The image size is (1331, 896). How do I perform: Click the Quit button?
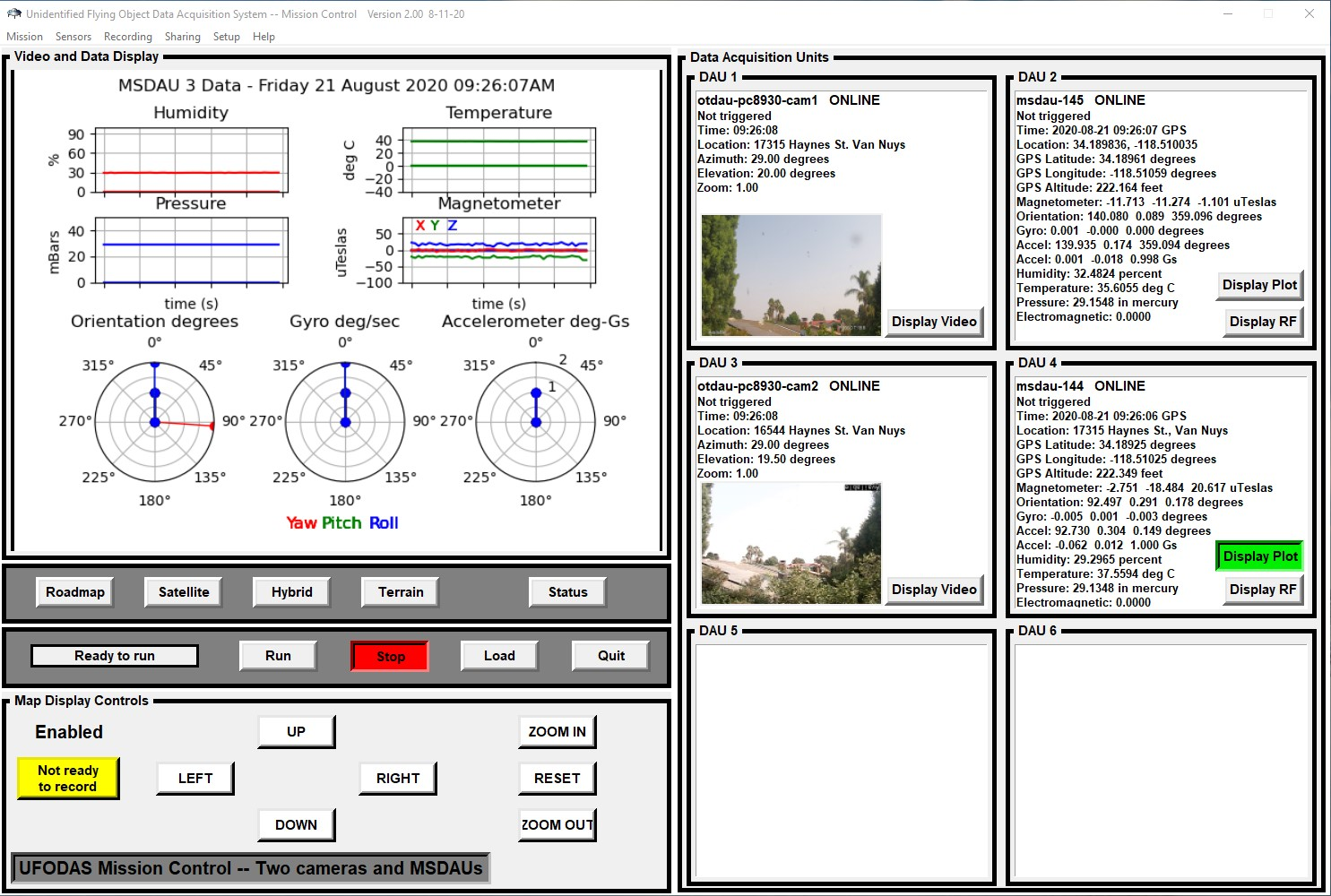(611, 656)
